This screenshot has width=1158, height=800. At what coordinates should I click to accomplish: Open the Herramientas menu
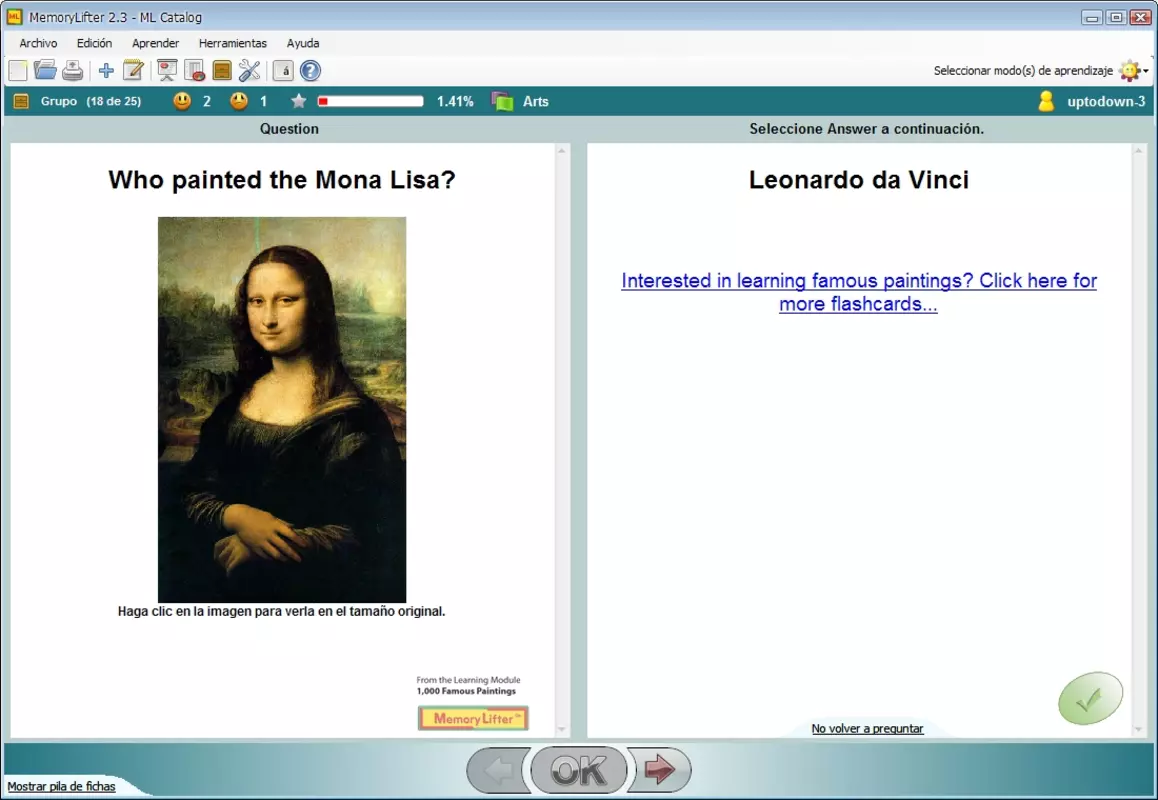tap(233, 43)
